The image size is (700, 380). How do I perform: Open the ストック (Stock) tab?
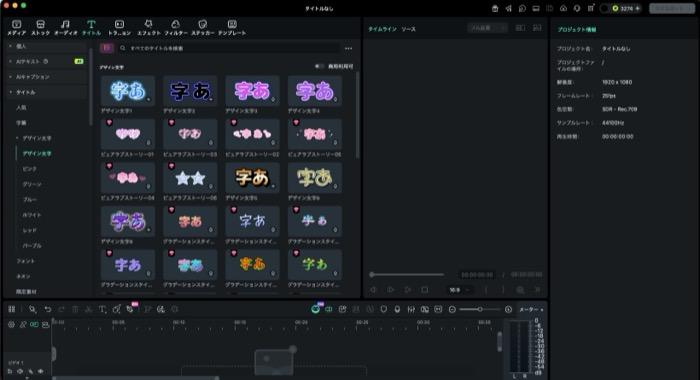[40, 28]
